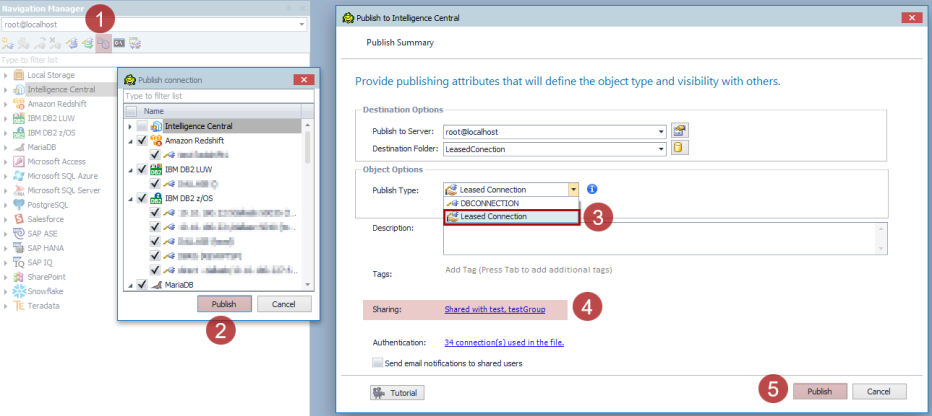Choose Leased Connection from Publish Type list

tap(511, 216)
